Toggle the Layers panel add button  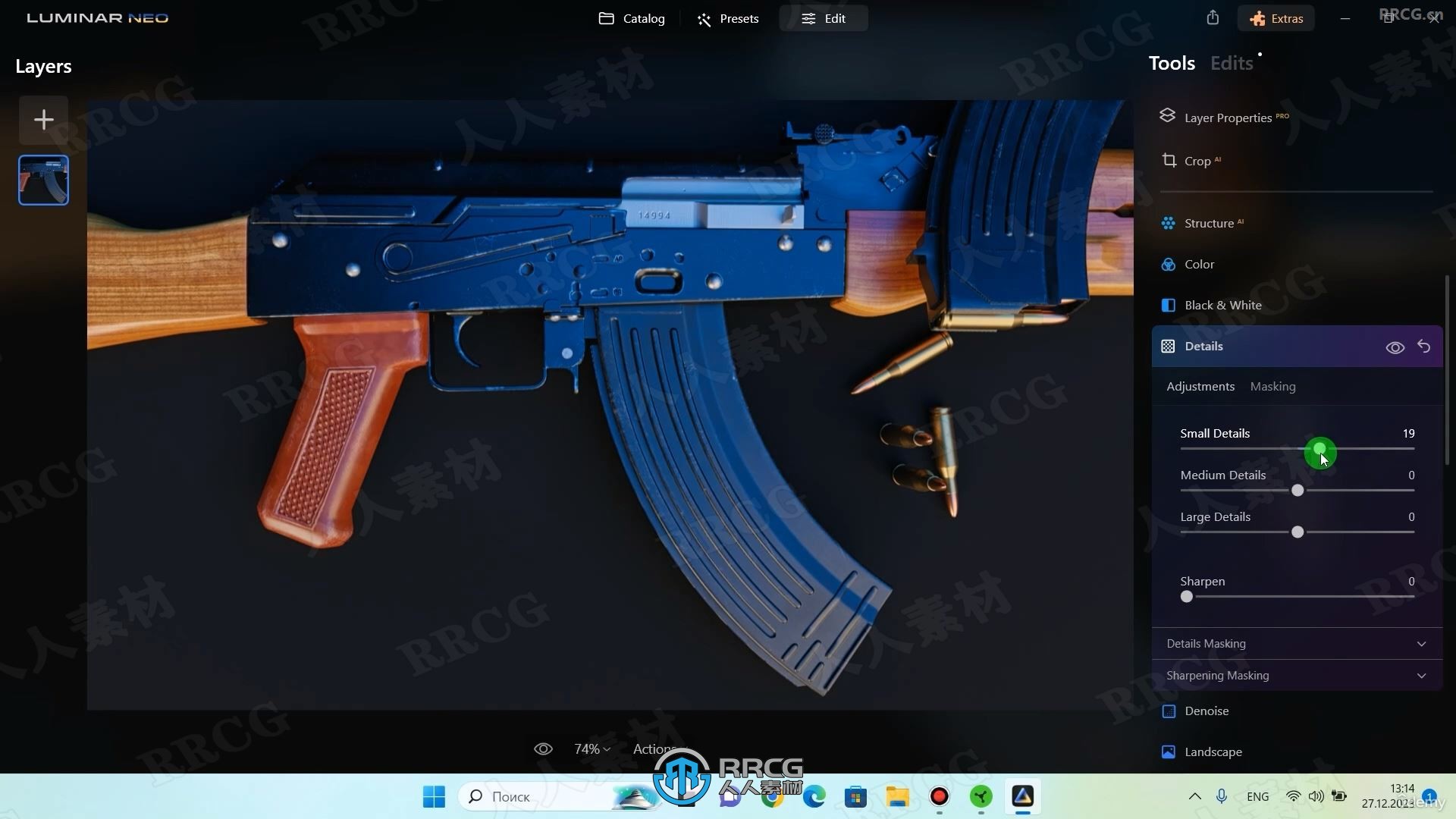point(43,119)
